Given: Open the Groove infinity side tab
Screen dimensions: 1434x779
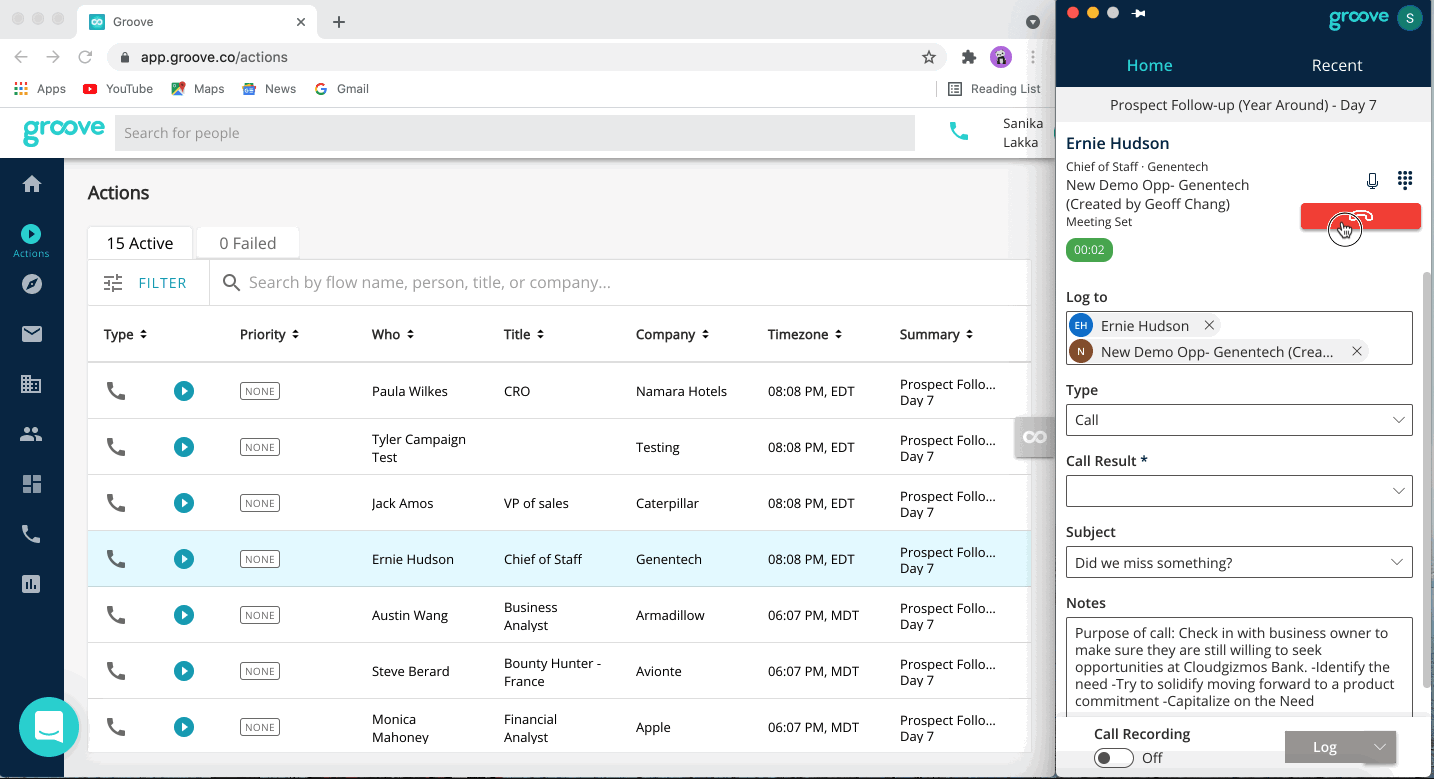Looking at the screenshot, I should 1035,437.
